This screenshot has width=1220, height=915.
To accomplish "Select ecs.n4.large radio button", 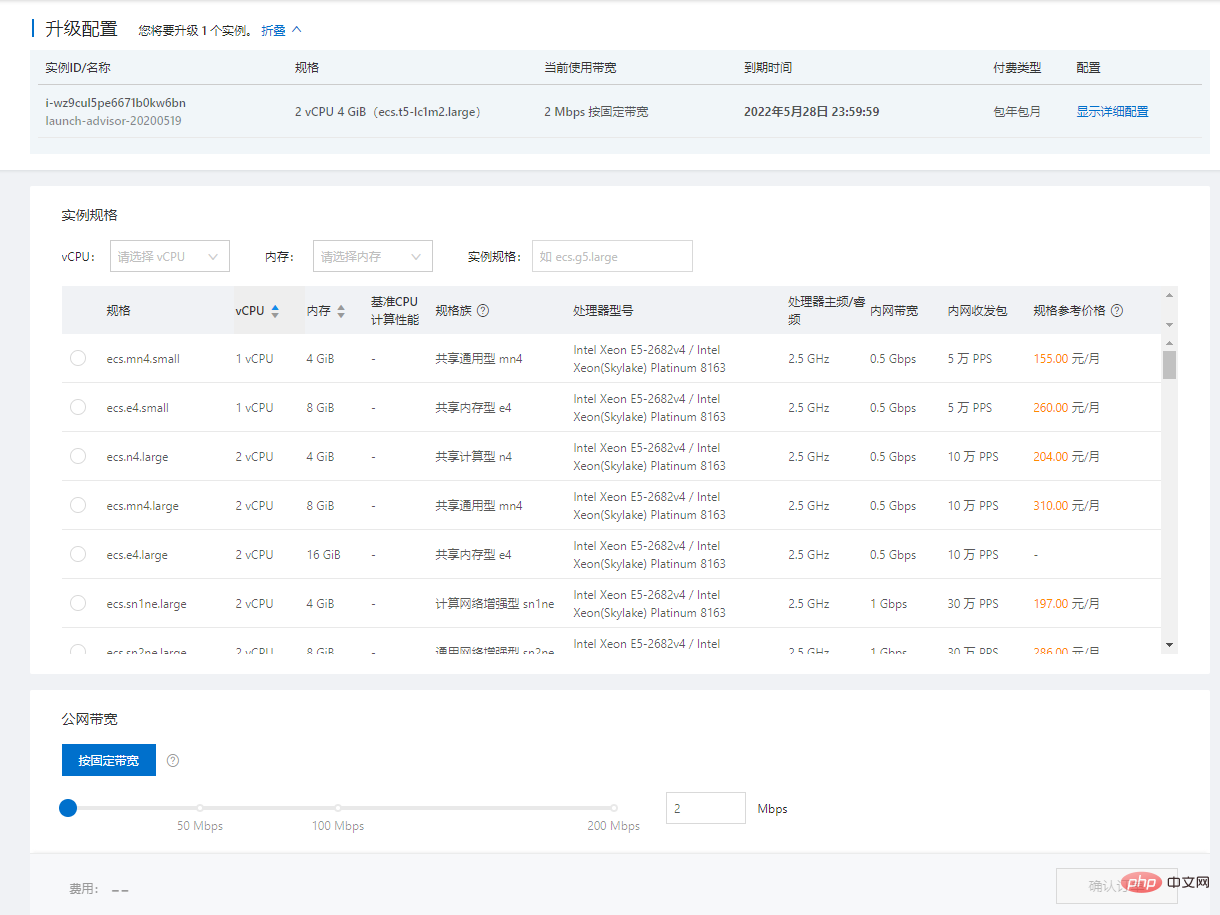I will tap(78, 456).
